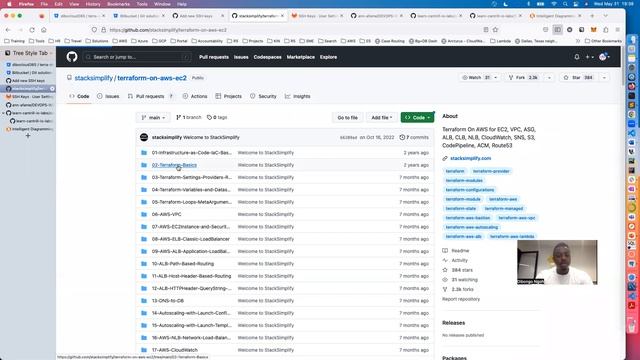Select Intelligent Diagramming tab in sidebar
Screen dimensions: 640x360
coord(29,129)
